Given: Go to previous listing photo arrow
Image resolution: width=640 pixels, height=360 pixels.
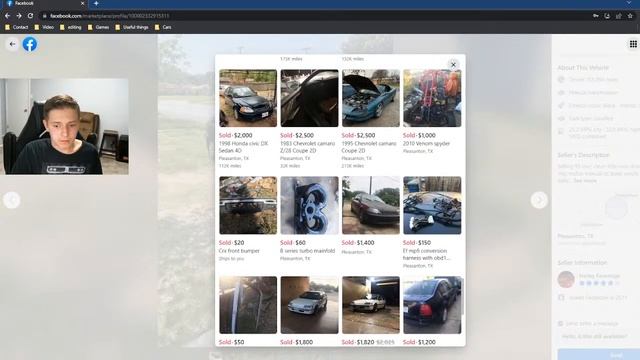Looking at the screenshot, I should coord(11,200).
